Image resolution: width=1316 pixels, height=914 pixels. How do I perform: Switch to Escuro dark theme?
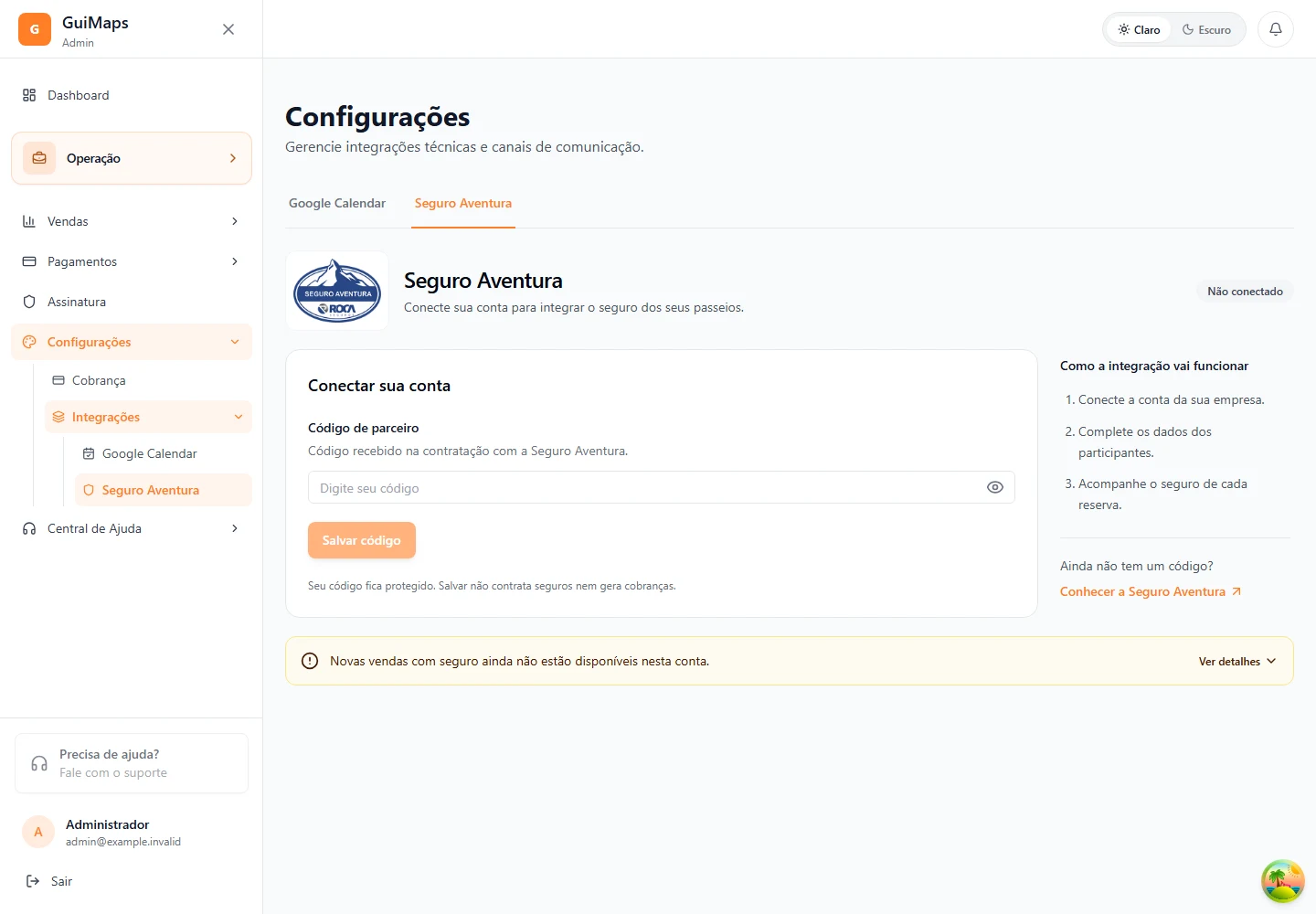point(1206,29)
